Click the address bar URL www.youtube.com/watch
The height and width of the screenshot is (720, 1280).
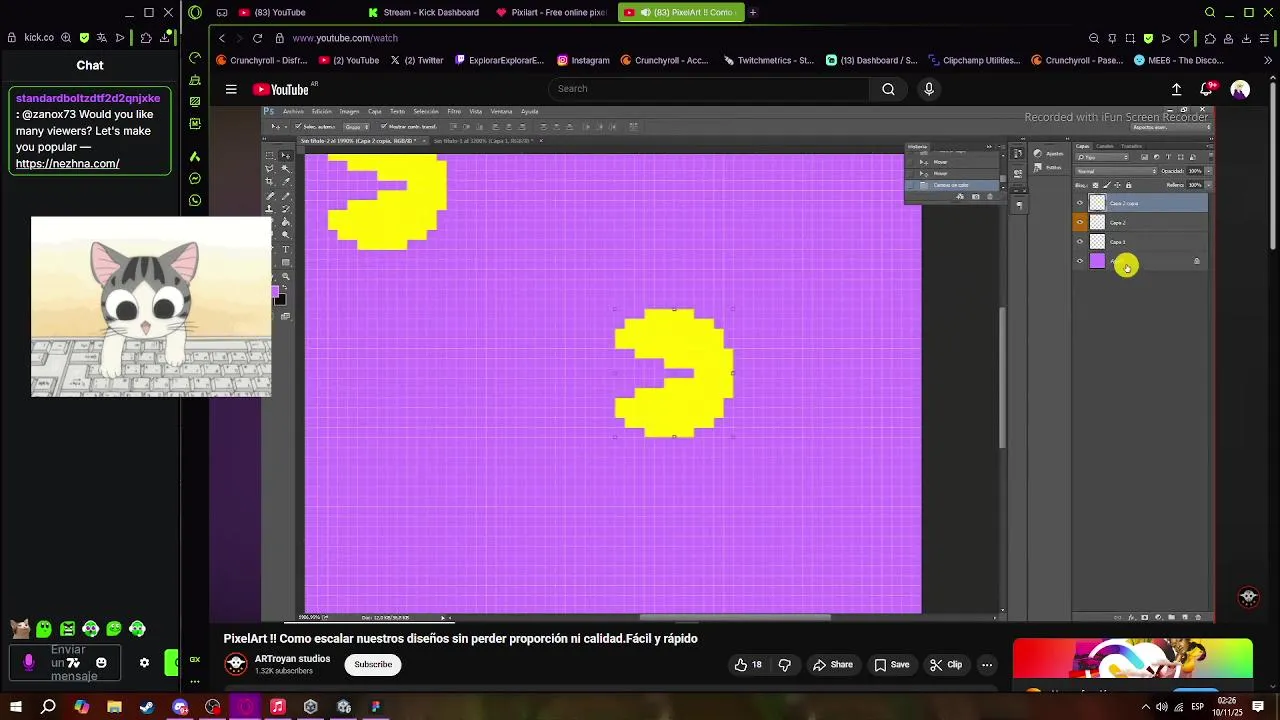(345, 38)
